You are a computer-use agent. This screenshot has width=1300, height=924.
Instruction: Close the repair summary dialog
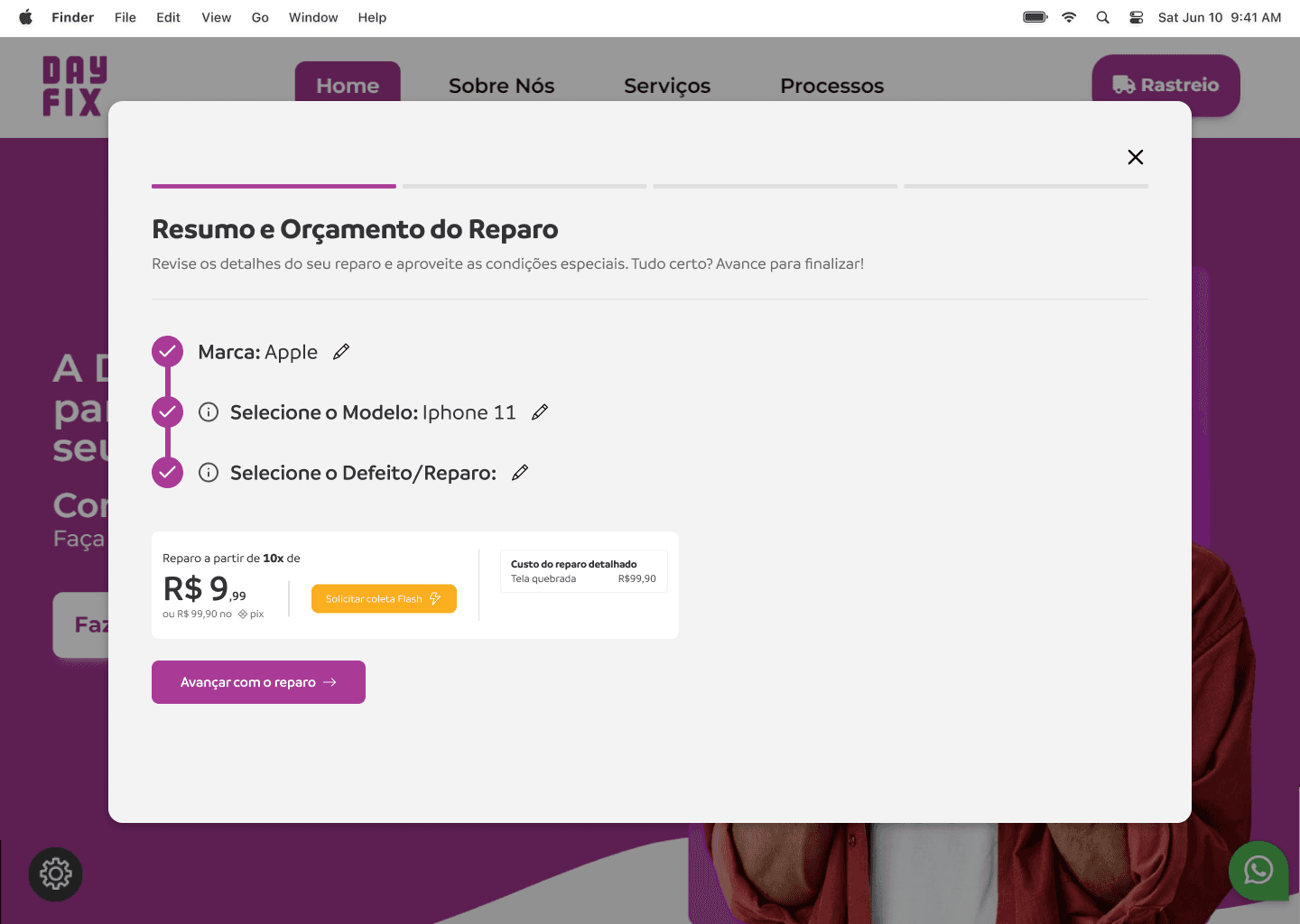pos(1136,157)
